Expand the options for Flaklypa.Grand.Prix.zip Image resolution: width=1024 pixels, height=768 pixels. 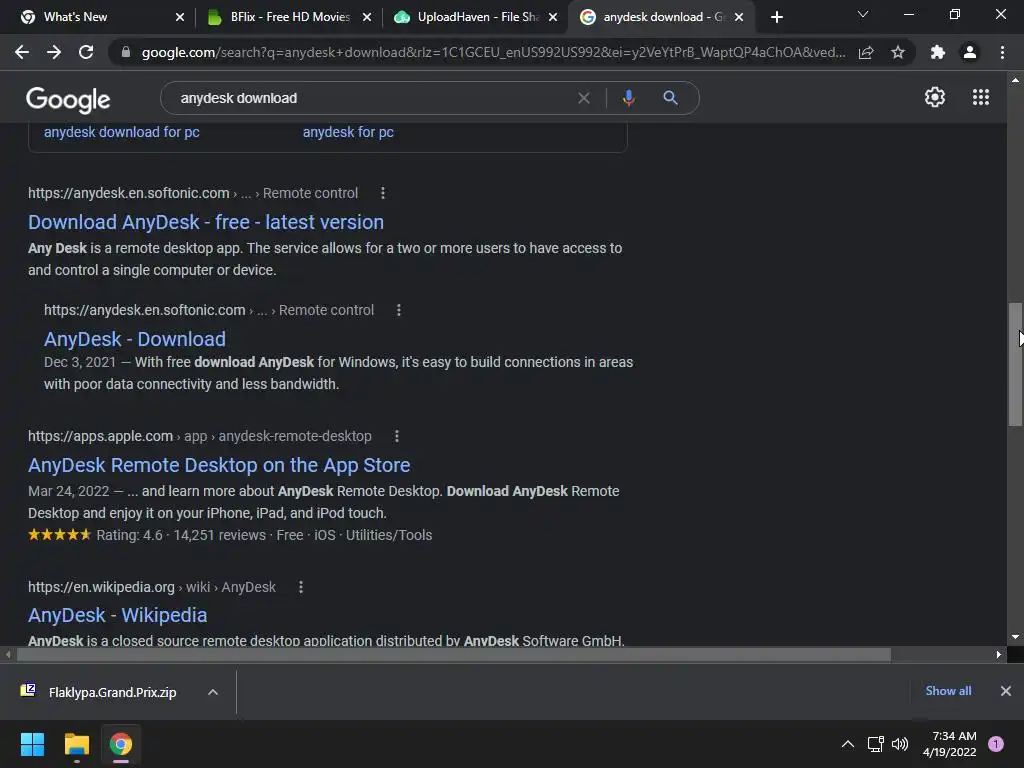(x=213, y=692)
